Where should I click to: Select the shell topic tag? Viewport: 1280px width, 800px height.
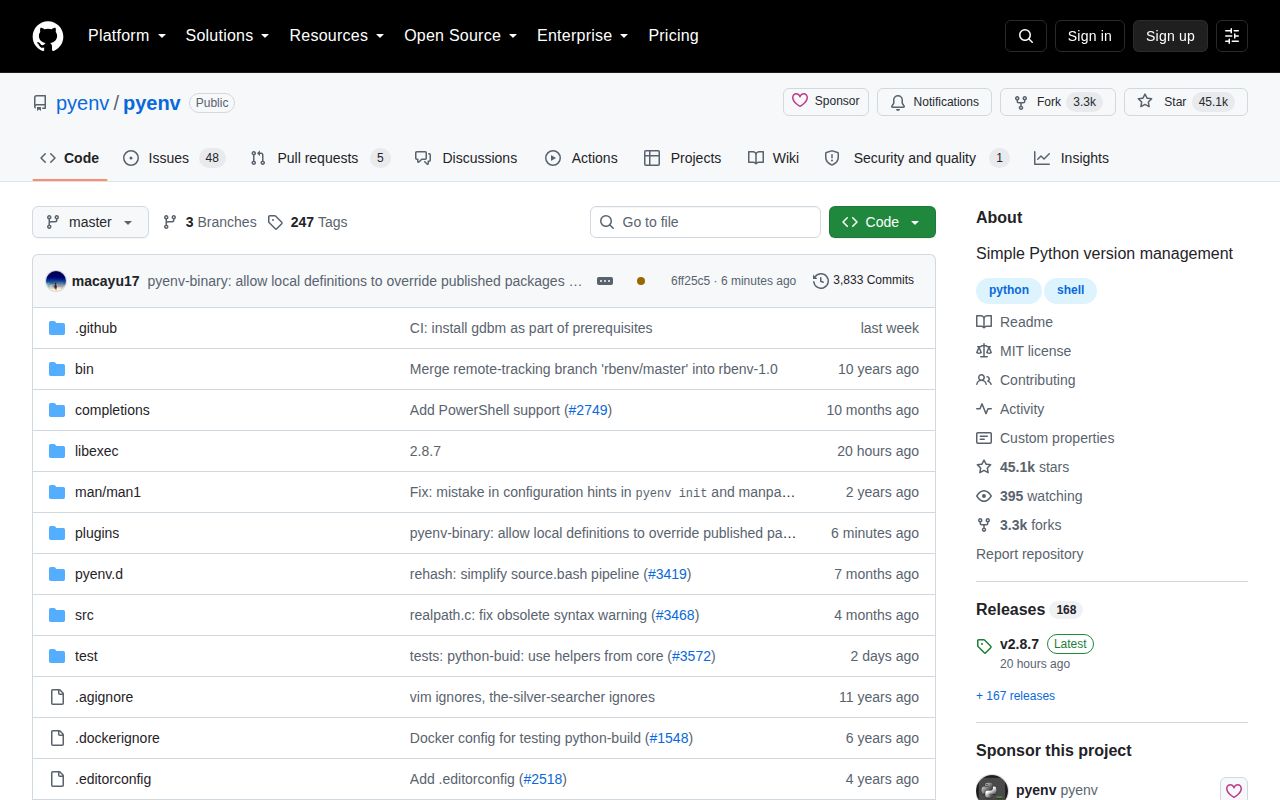1070,290
